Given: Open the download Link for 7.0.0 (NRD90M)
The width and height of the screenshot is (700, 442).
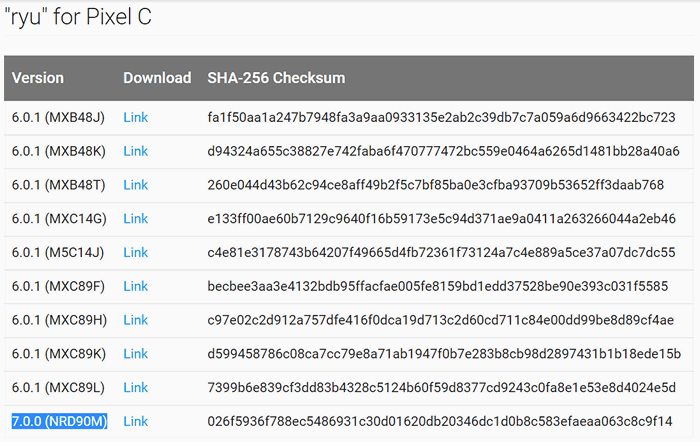Looking at the screenshot, I should coord(135,421).
